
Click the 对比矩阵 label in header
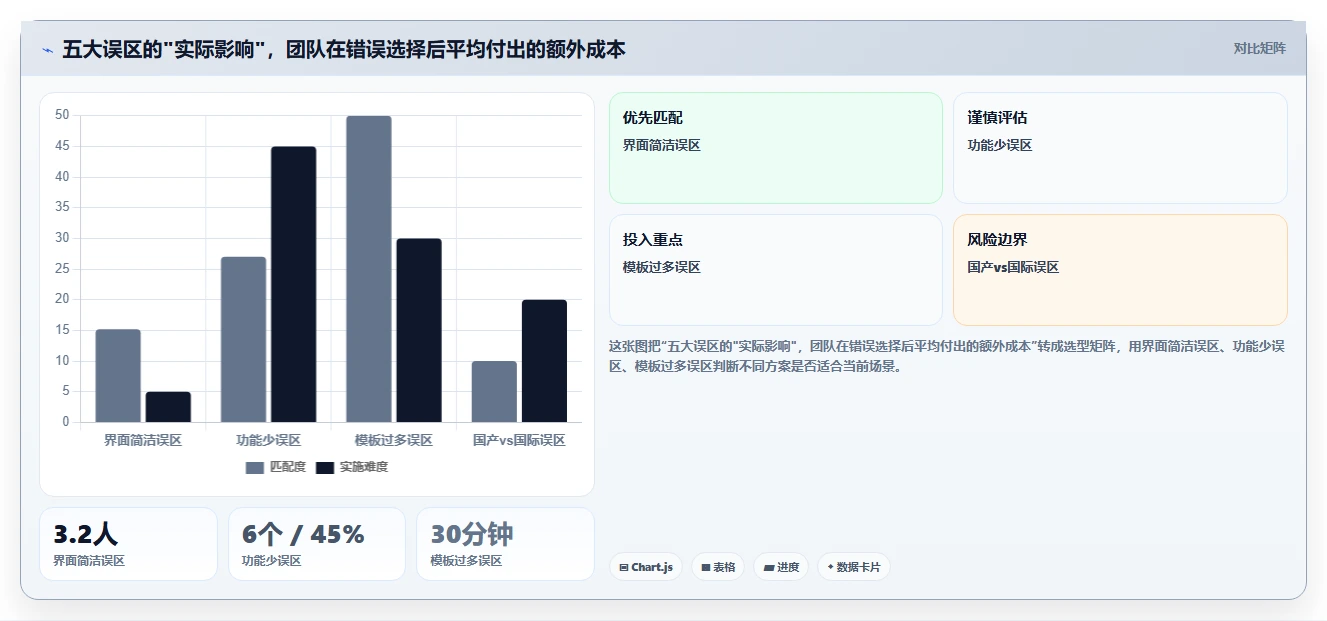point(1259,48)
